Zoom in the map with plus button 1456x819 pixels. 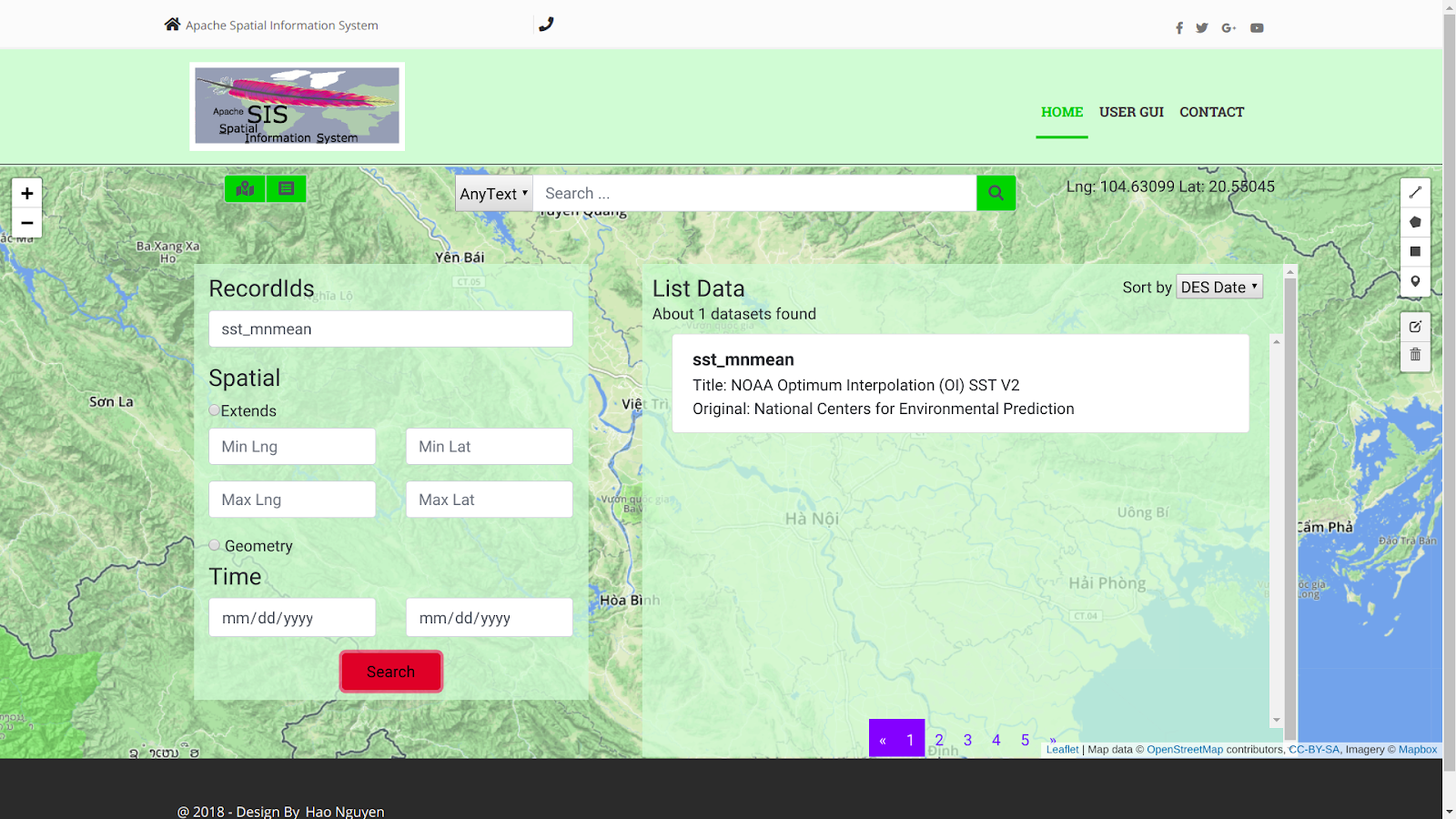click(26, 193)
